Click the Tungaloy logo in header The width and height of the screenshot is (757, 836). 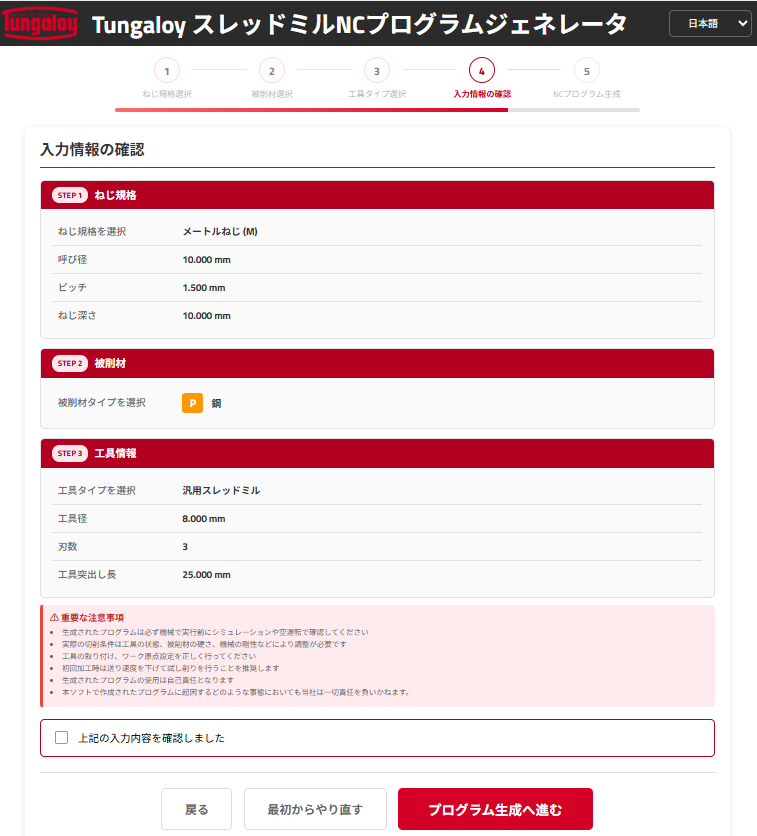click(42, 23)
